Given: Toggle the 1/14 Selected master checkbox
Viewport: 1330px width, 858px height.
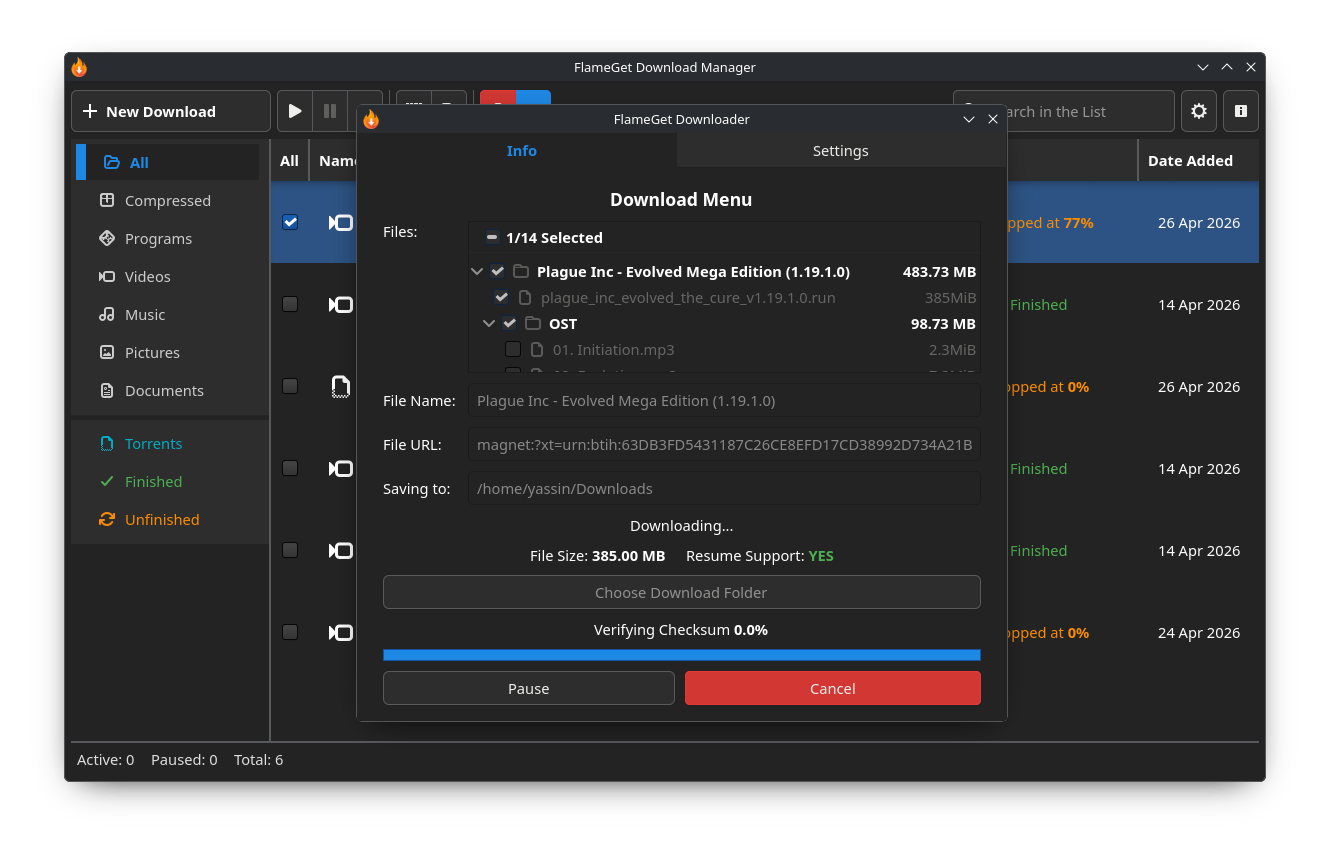Looking at the screenshot, I should (x=492, y=237).
